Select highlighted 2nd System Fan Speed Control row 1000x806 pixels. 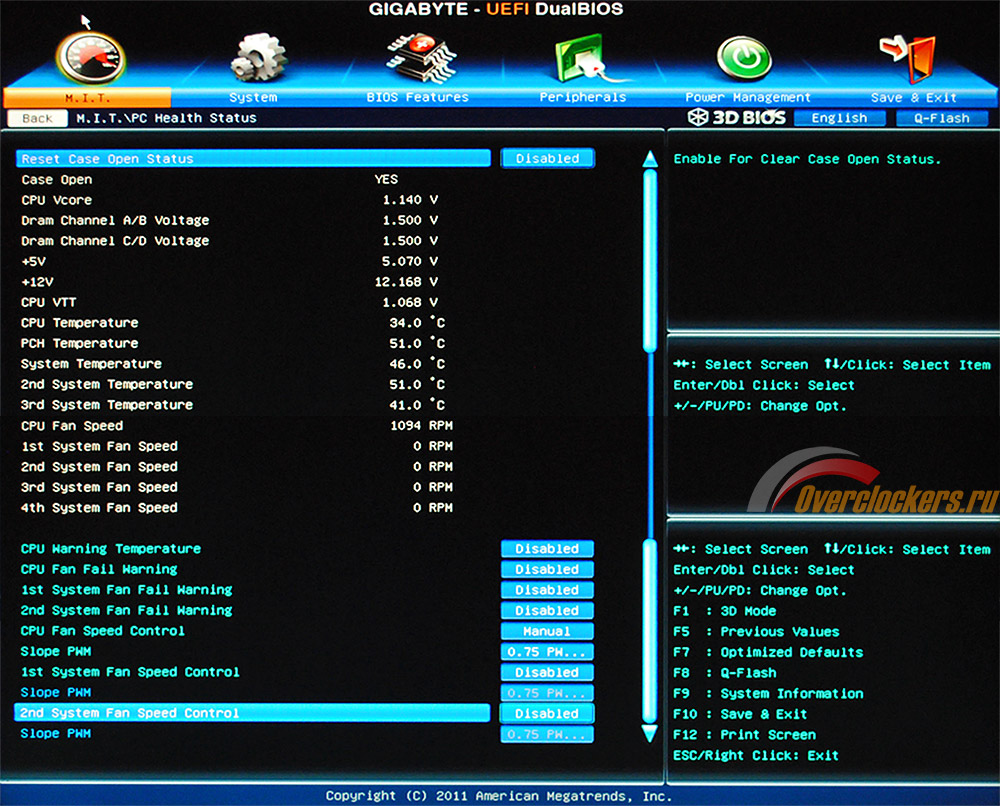252,713
